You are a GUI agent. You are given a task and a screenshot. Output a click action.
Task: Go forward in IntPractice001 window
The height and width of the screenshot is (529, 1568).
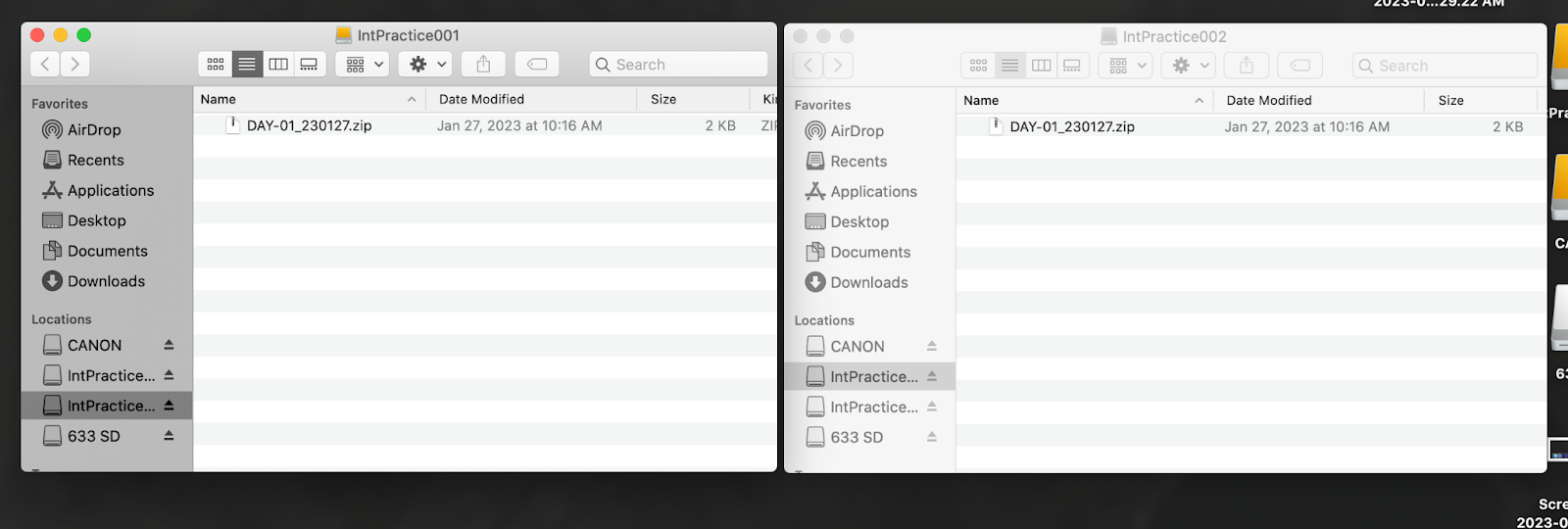(75, 65)
